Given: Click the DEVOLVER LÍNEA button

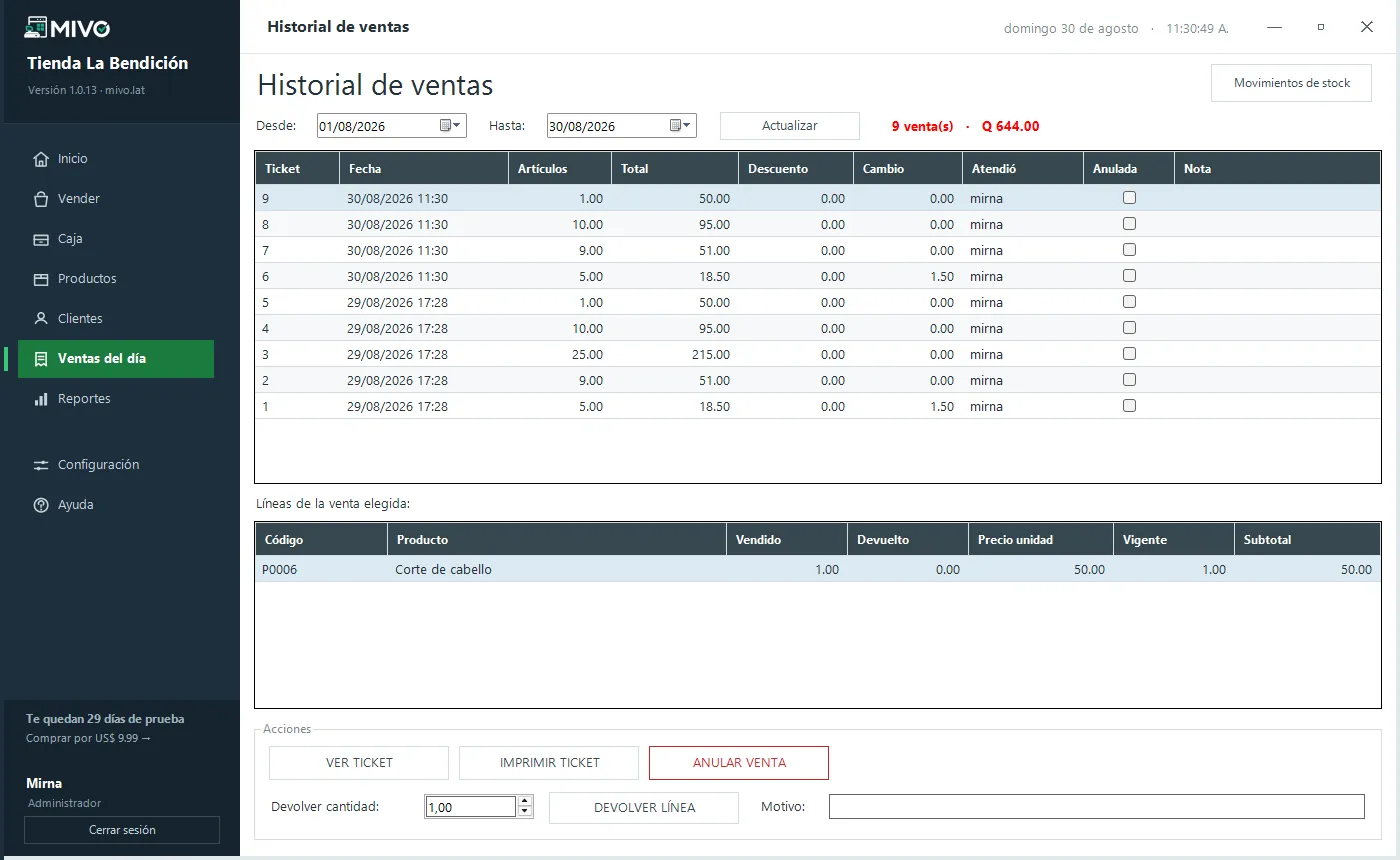Looking at the screenshot, I should pos(644,808).
